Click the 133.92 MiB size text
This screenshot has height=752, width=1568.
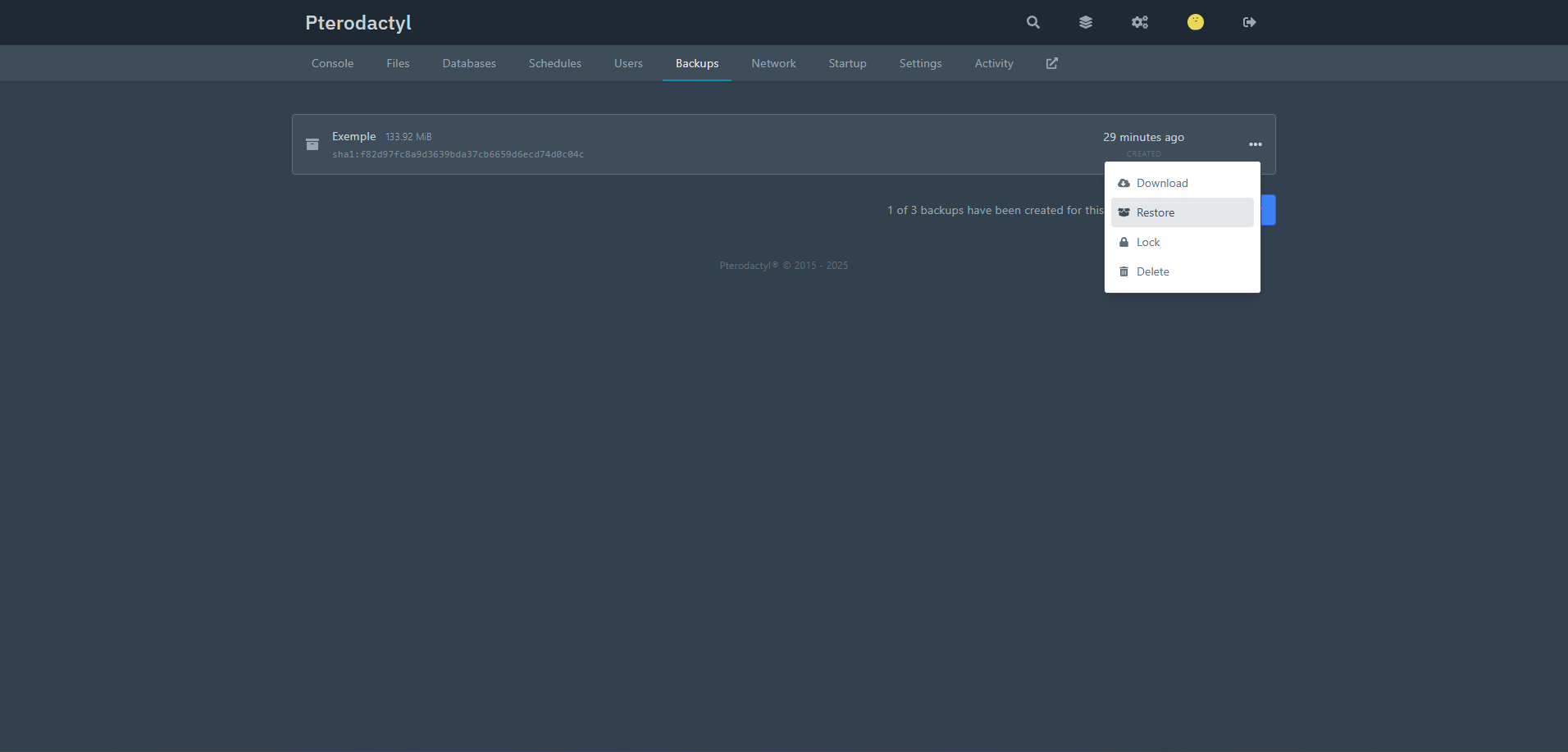tap(408, 137)
